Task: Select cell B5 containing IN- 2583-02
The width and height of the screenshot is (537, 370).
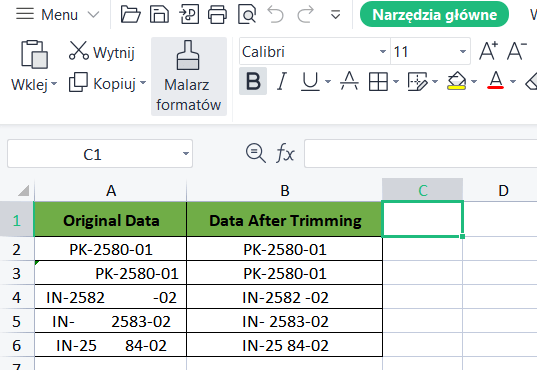Action: [x=285, y=321]
